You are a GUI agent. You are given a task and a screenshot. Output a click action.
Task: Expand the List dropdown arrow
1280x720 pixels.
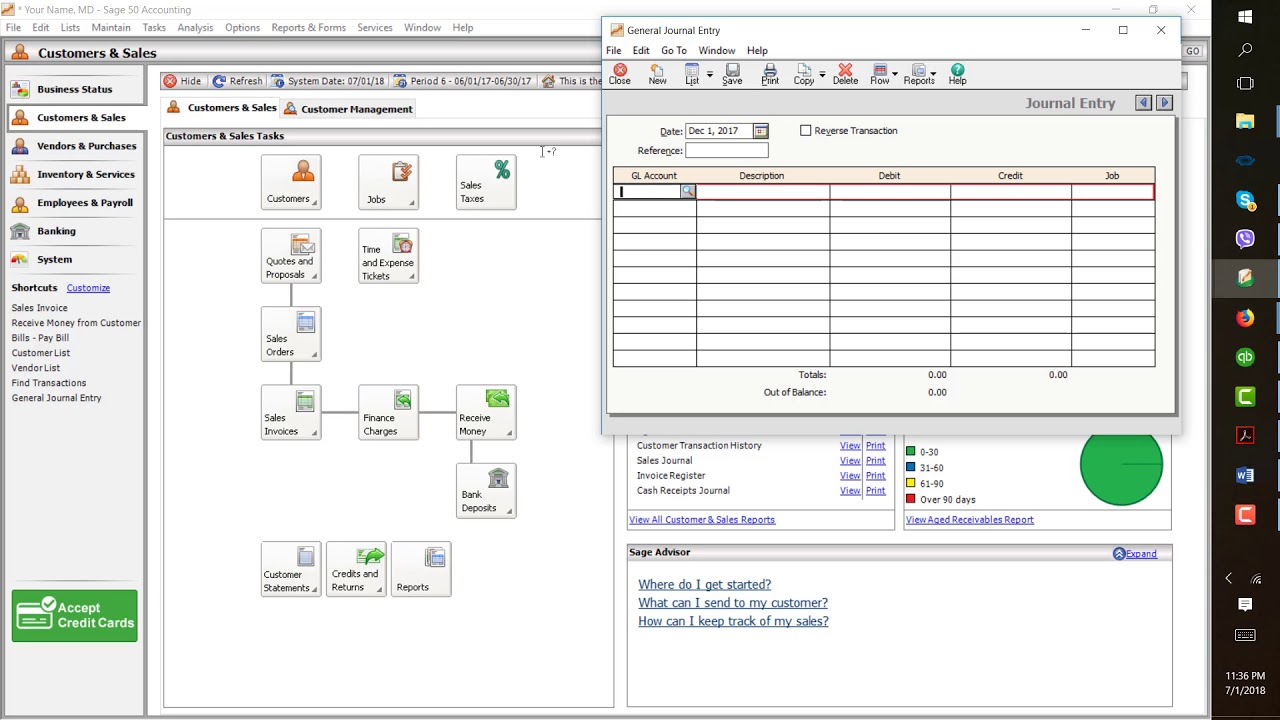(710, 74)
